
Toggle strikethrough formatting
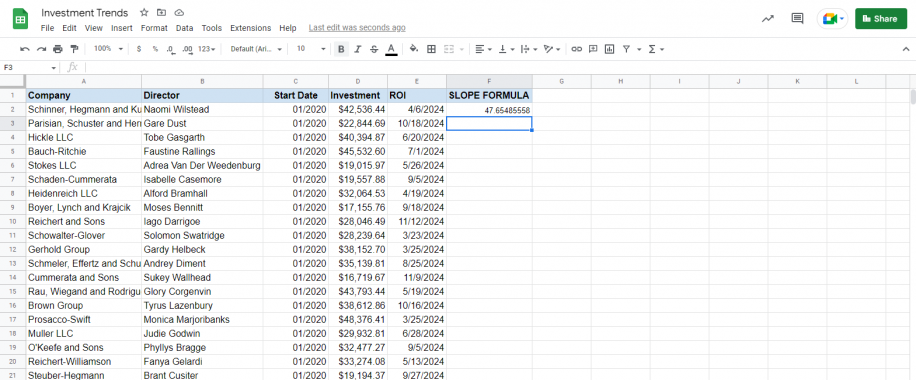[x=374, y=49]
